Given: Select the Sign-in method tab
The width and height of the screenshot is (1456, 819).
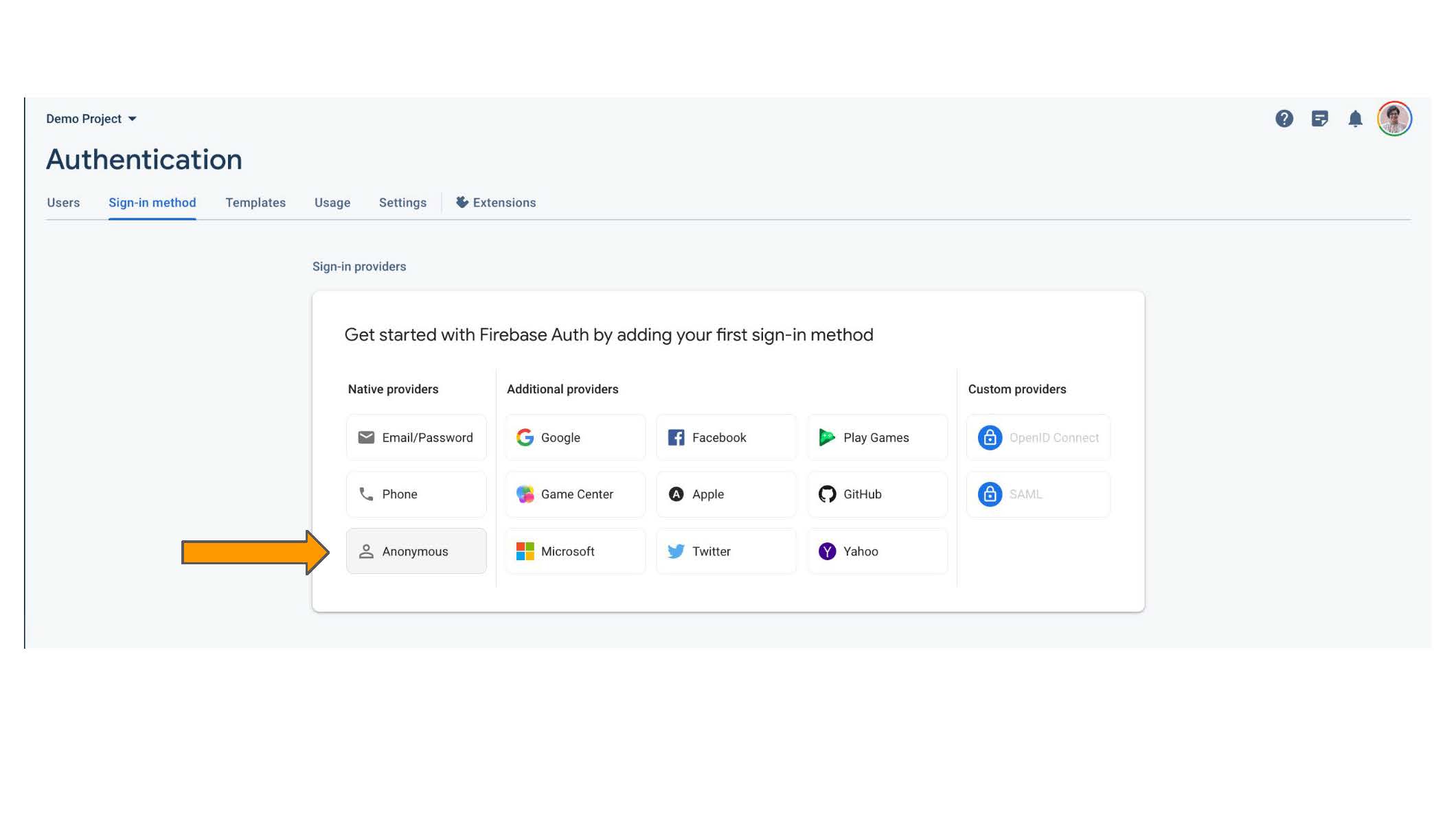Looking at the screenshot, I should coord(152,203).
